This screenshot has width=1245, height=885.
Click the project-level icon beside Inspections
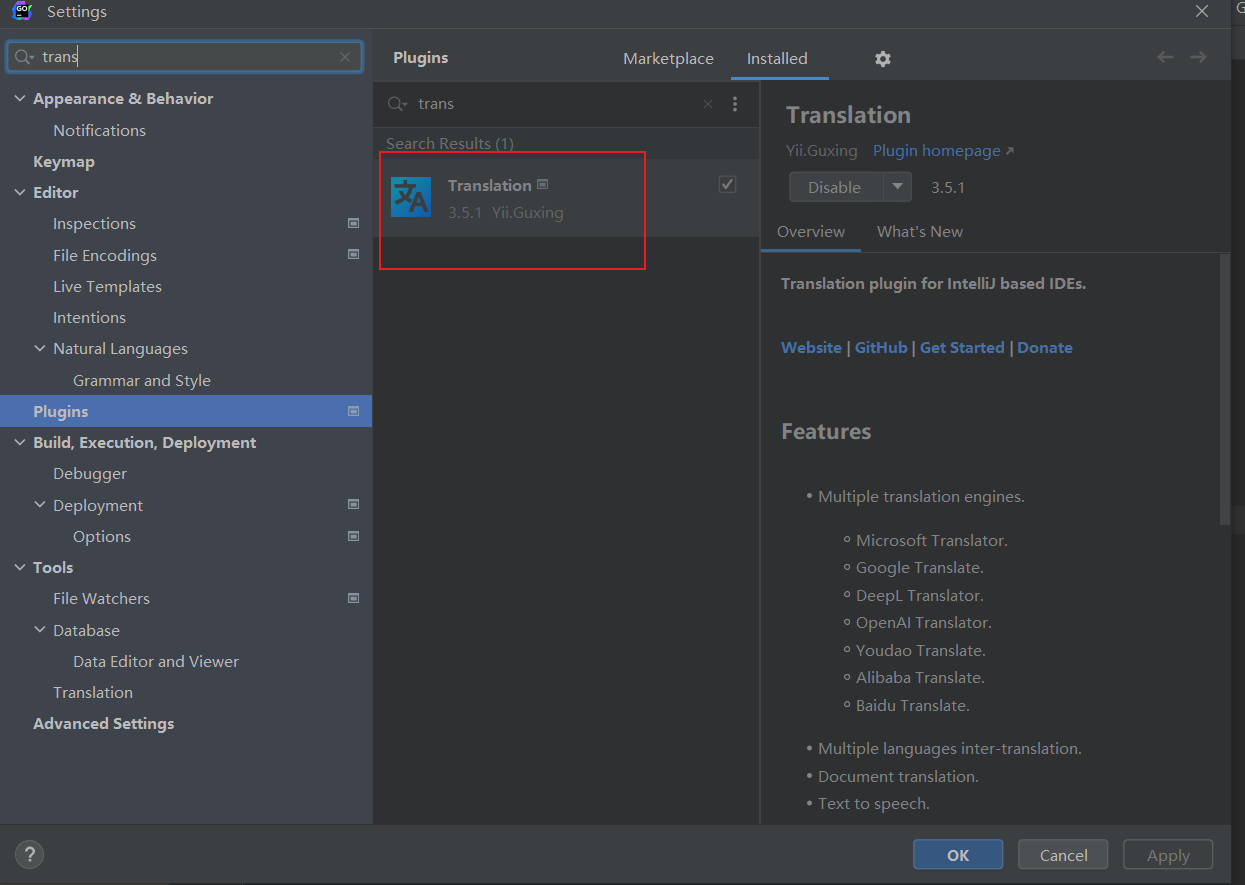point(353,223)
